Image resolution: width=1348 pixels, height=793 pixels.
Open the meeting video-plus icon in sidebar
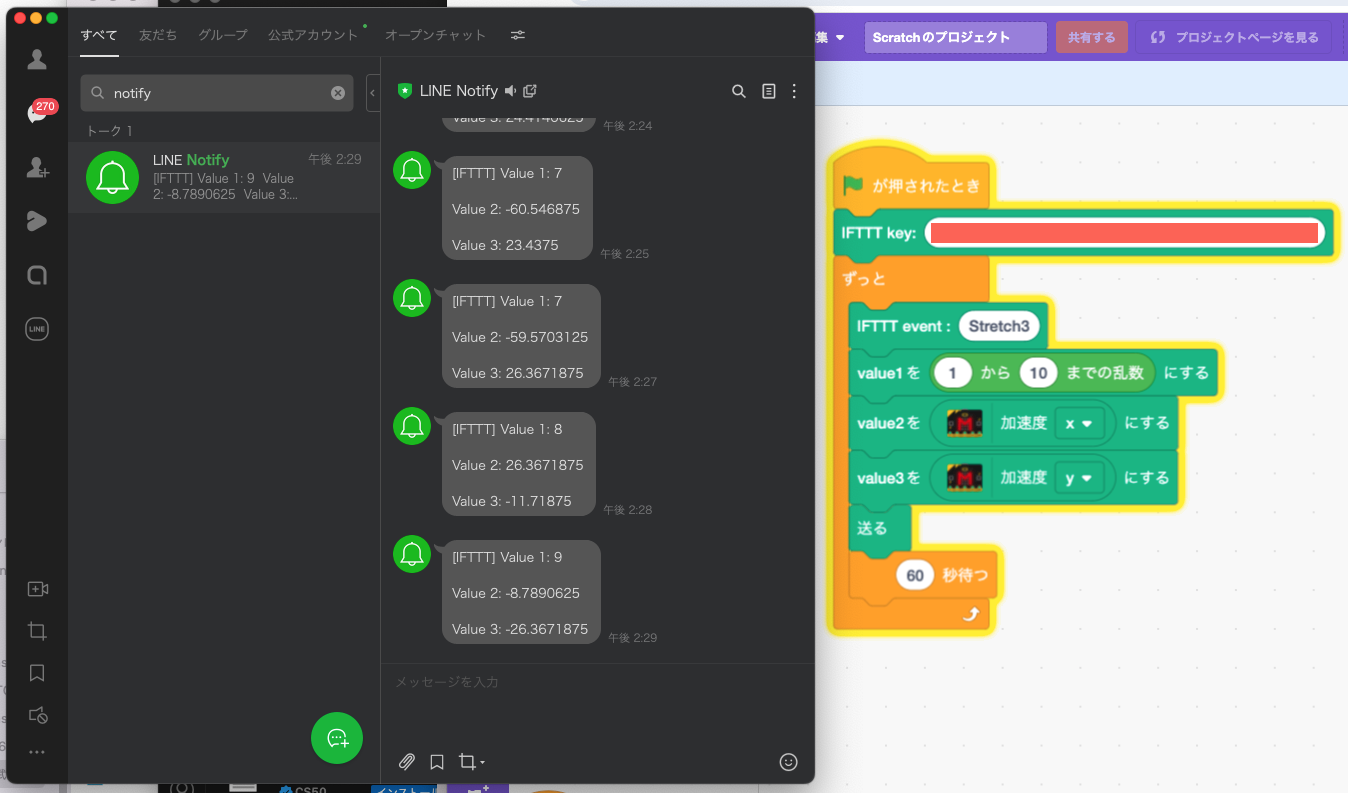[37, 589]
